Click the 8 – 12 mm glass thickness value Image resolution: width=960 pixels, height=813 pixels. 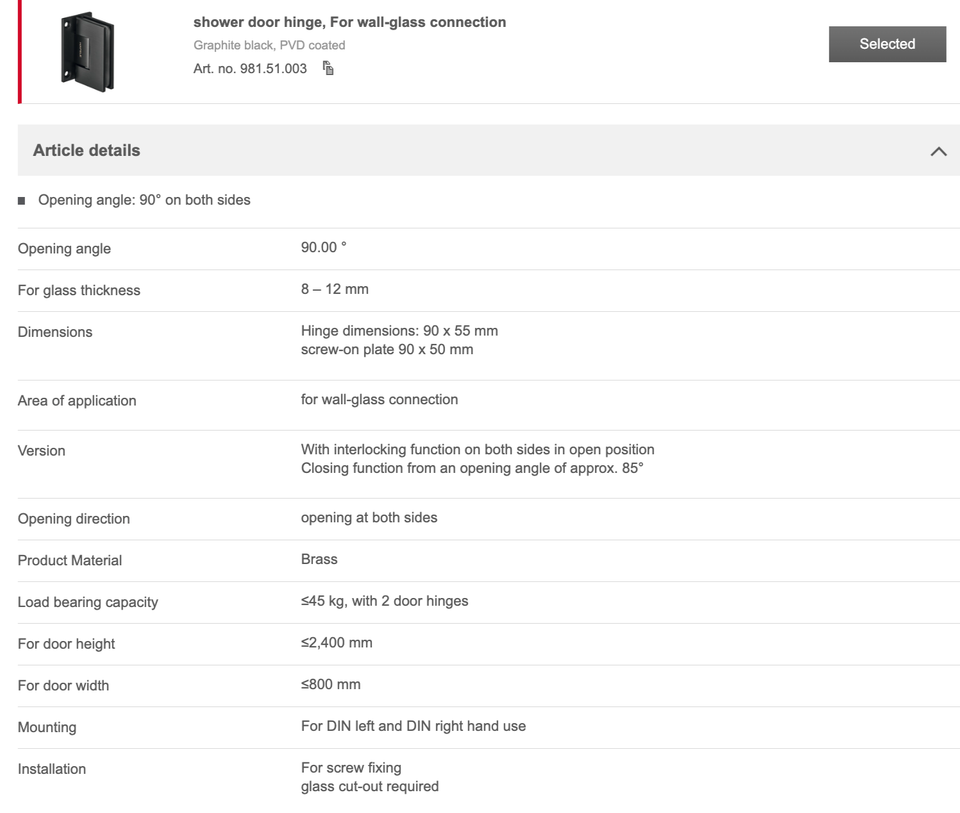[334, 289]
